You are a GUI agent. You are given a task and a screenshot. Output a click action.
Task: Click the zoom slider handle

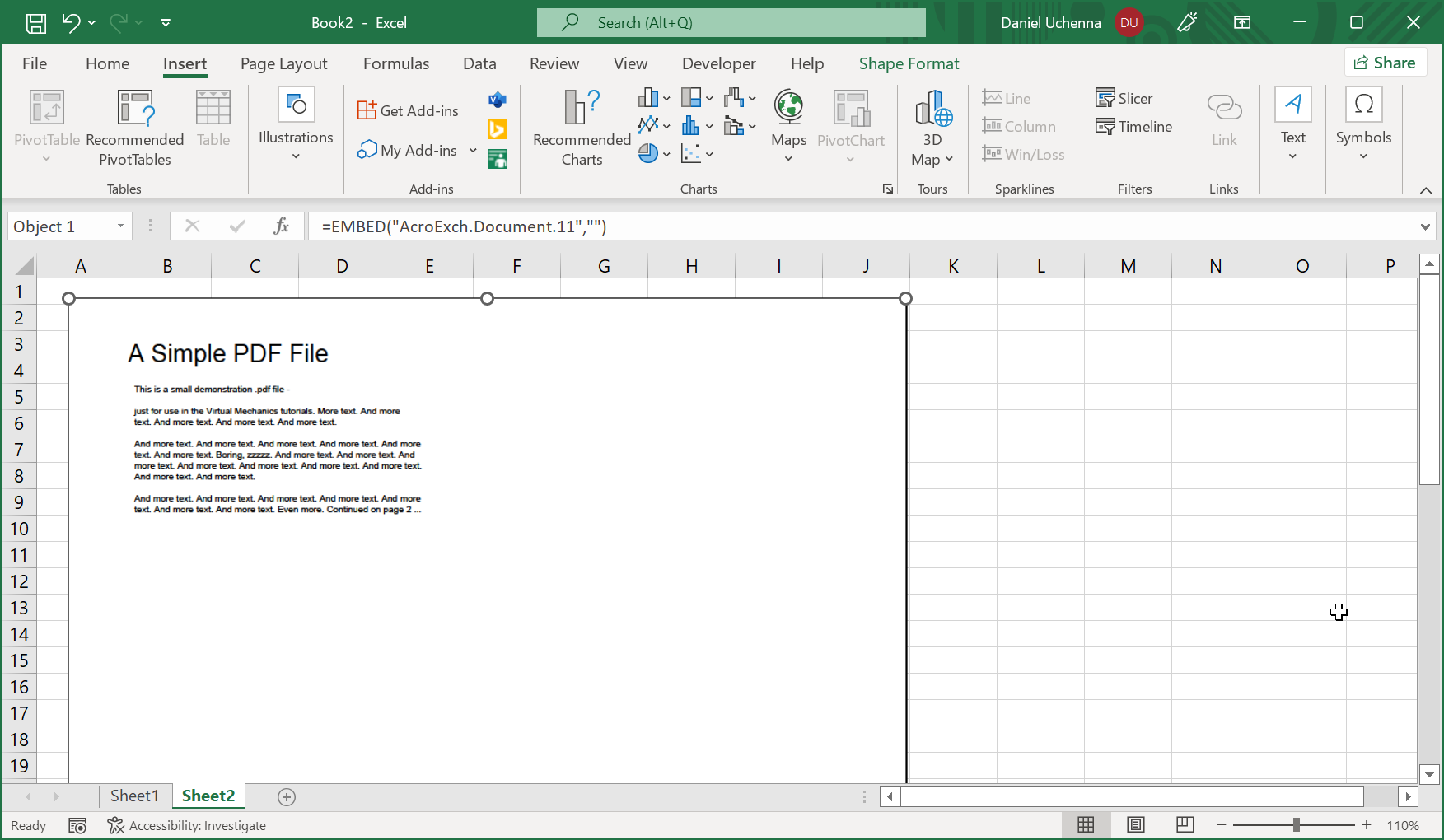click(1297, 825)
